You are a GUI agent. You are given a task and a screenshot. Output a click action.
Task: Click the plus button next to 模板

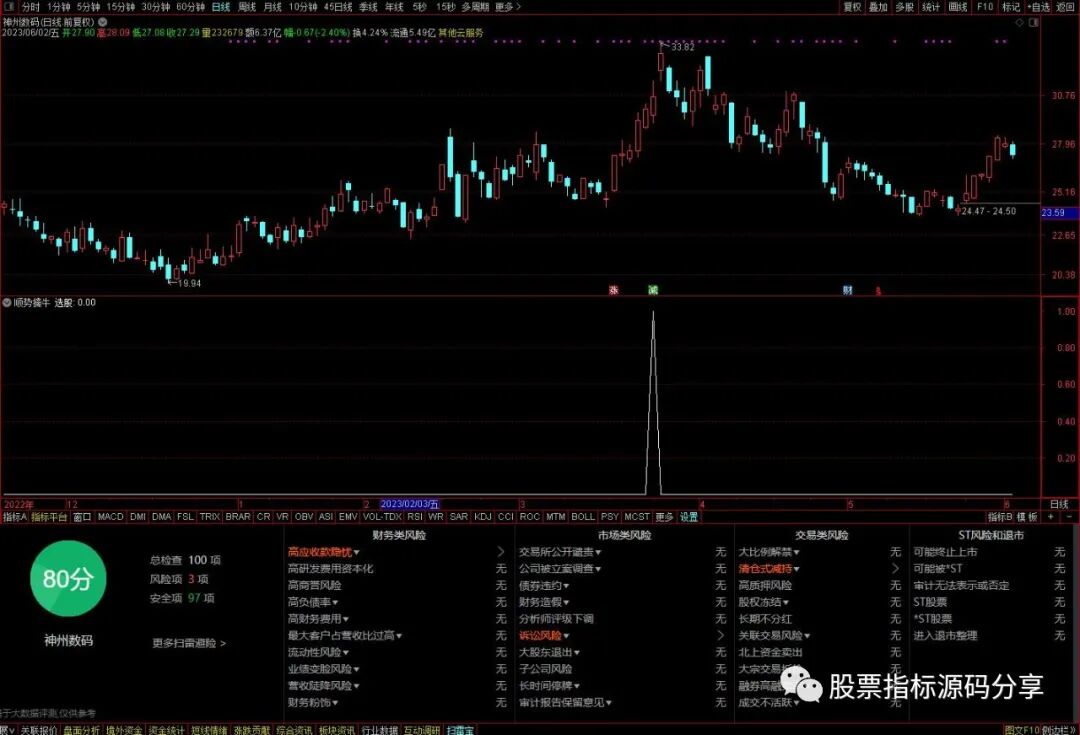1050,517
